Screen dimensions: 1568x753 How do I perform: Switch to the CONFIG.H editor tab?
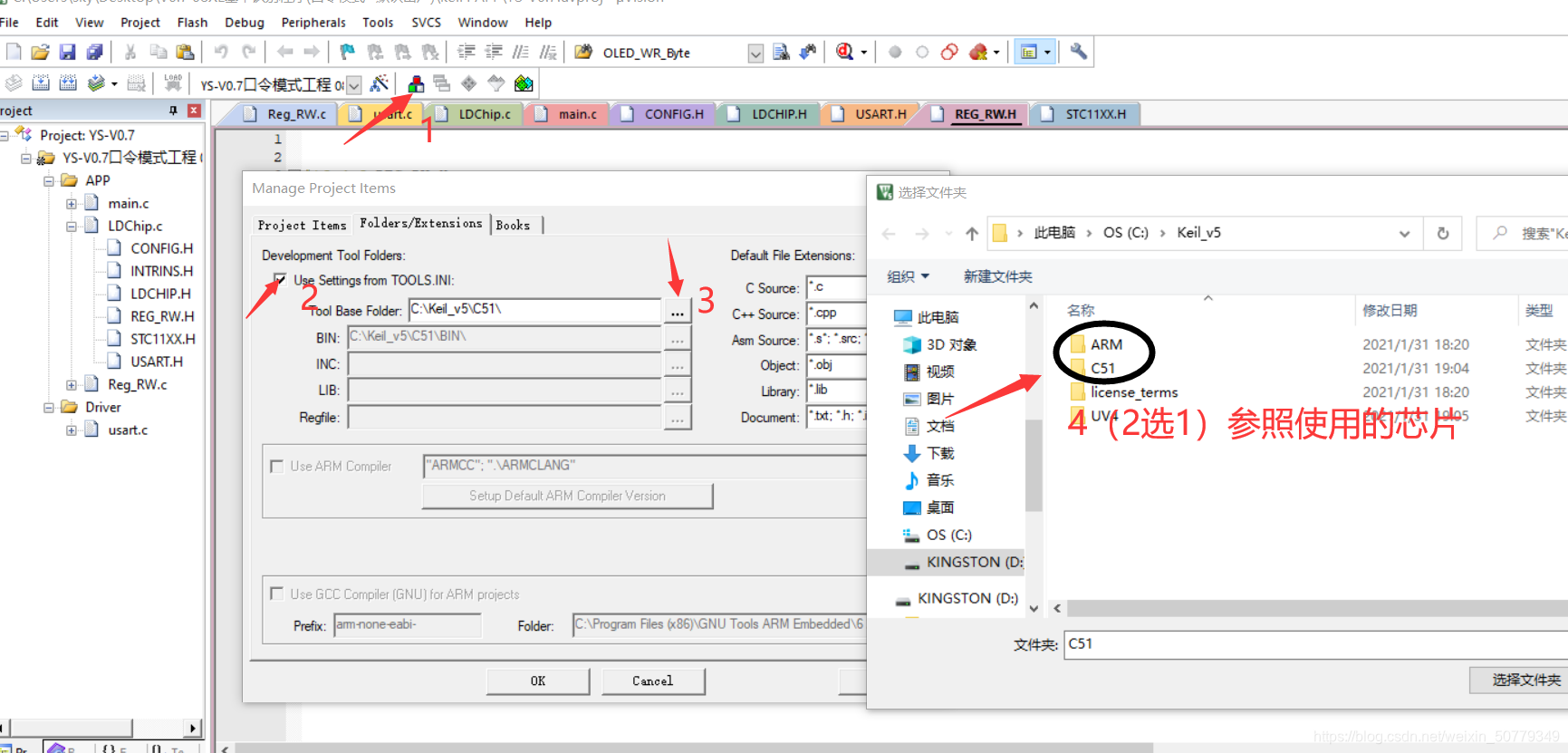pos(664,114)
